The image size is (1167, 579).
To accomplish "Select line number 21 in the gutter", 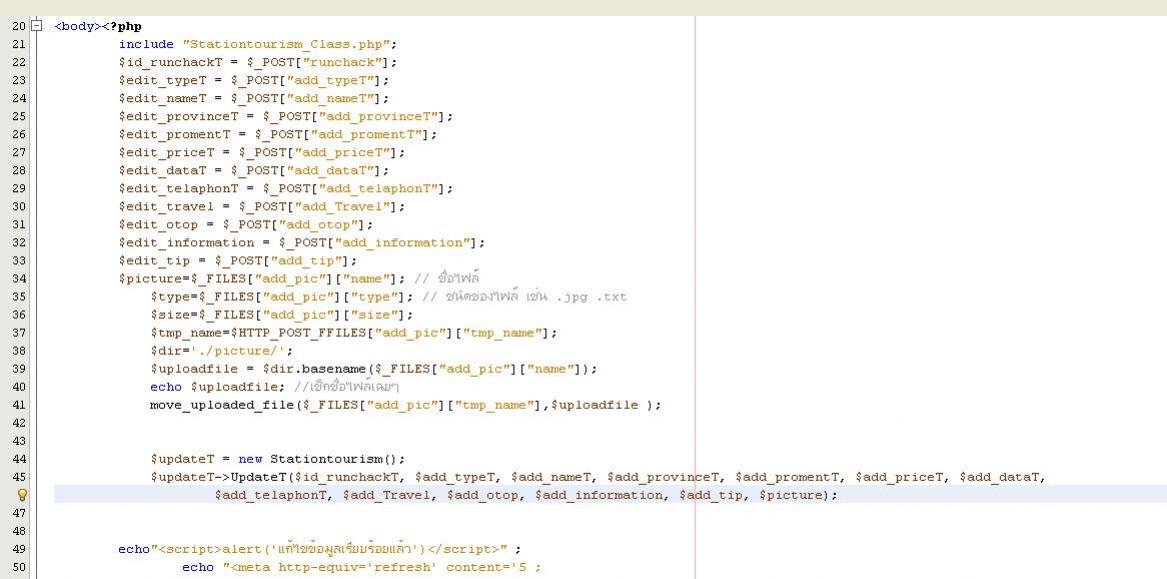I will 19,44.
